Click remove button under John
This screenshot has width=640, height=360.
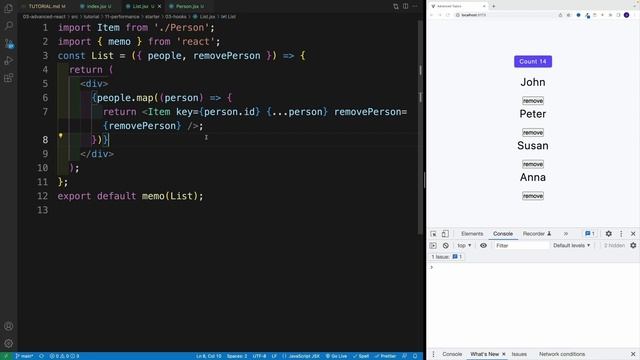coord(533,100)
